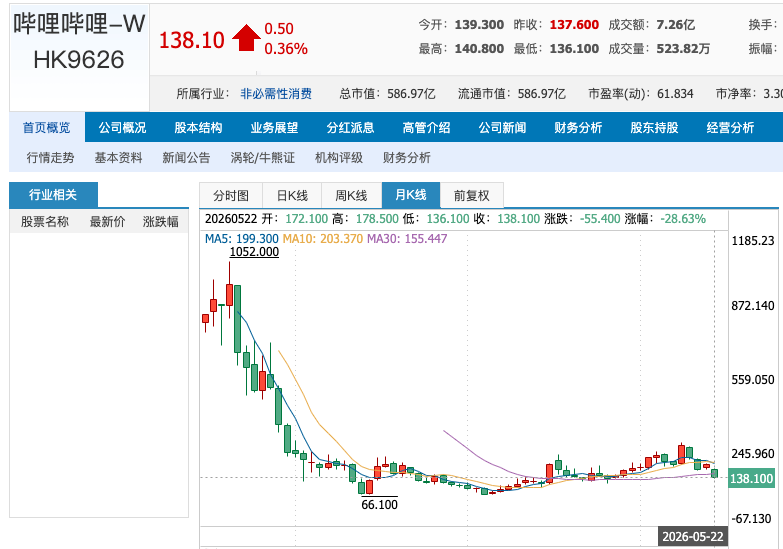Click the 0.36% change percentage
Viewport: 783px width, 549px height.
pos(286,49)
